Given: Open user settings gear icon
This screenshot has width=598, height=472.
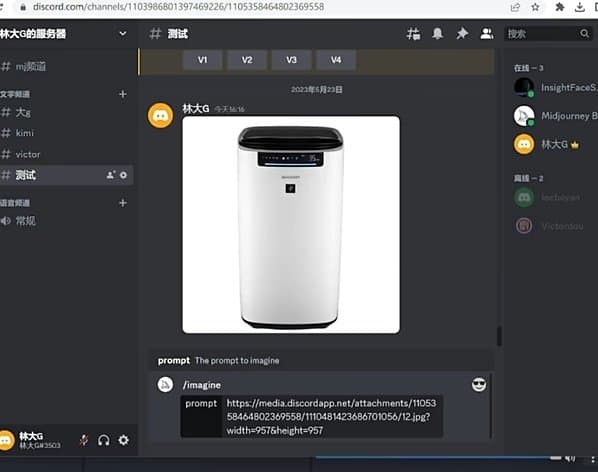Looking at the screenshot, I should [x=124, y=440].
